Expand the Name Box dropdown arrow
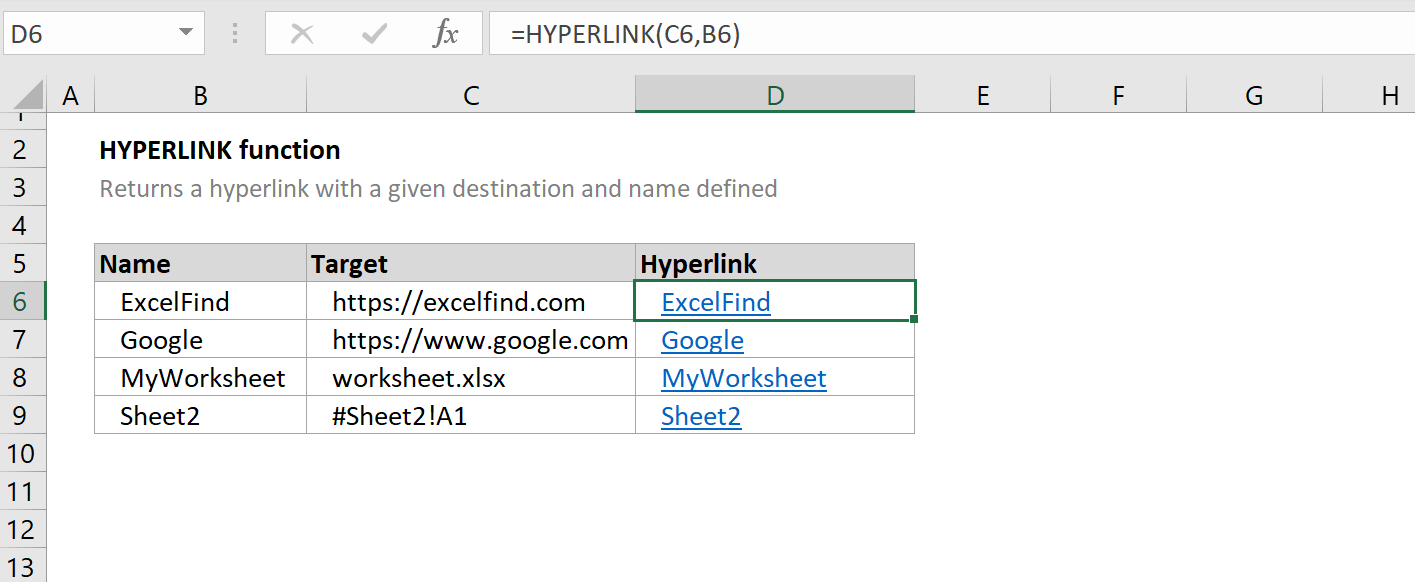 tap(185, 34)
